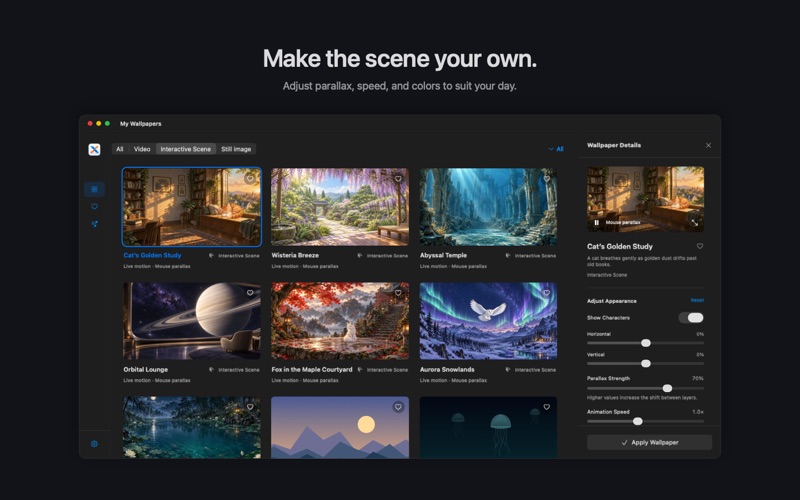800x500 pixels.
Task: Select the Orbital Lounge wallpaper thumbnail
Action: click(192, 321)
